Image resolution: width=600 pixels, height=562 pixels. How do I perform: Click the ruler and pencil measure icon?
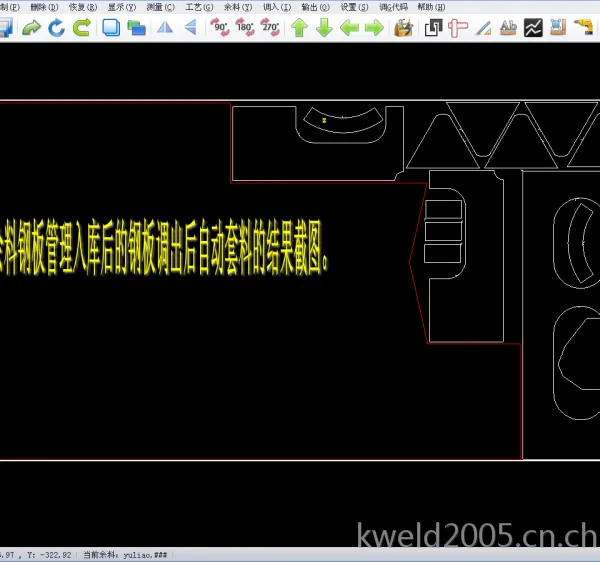pos(483,28)
